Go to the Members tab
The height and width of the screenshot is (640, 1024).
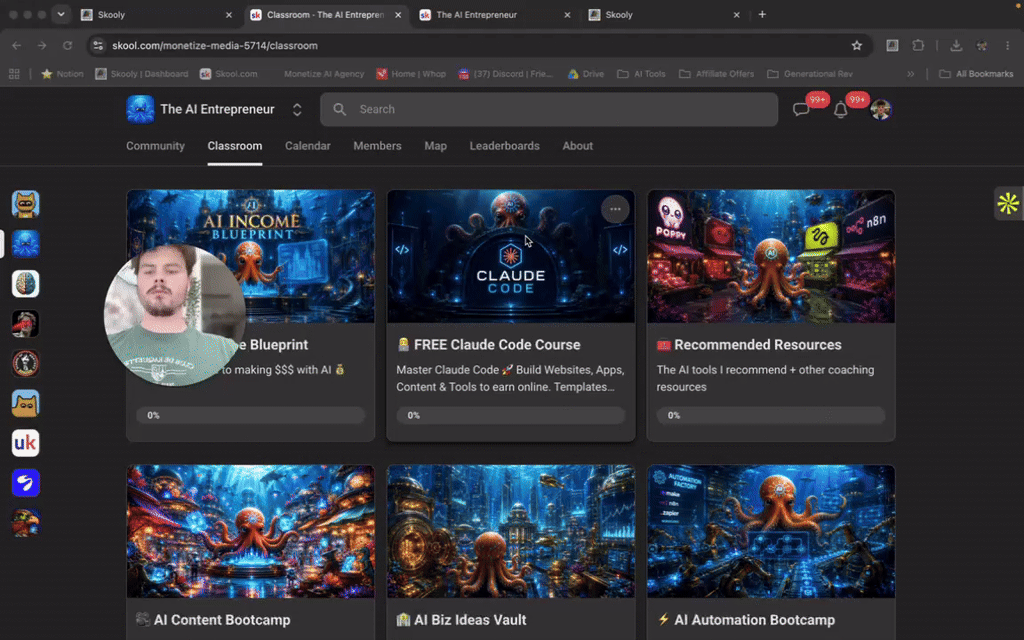pos(377,146)
